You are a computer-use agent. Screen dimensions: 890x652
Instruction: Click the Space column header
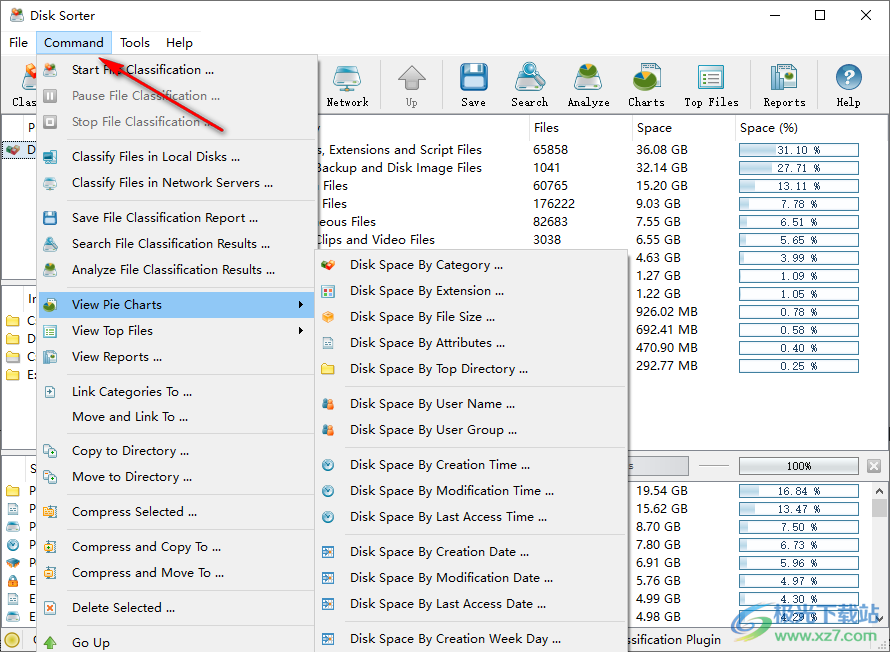[683, 128]
